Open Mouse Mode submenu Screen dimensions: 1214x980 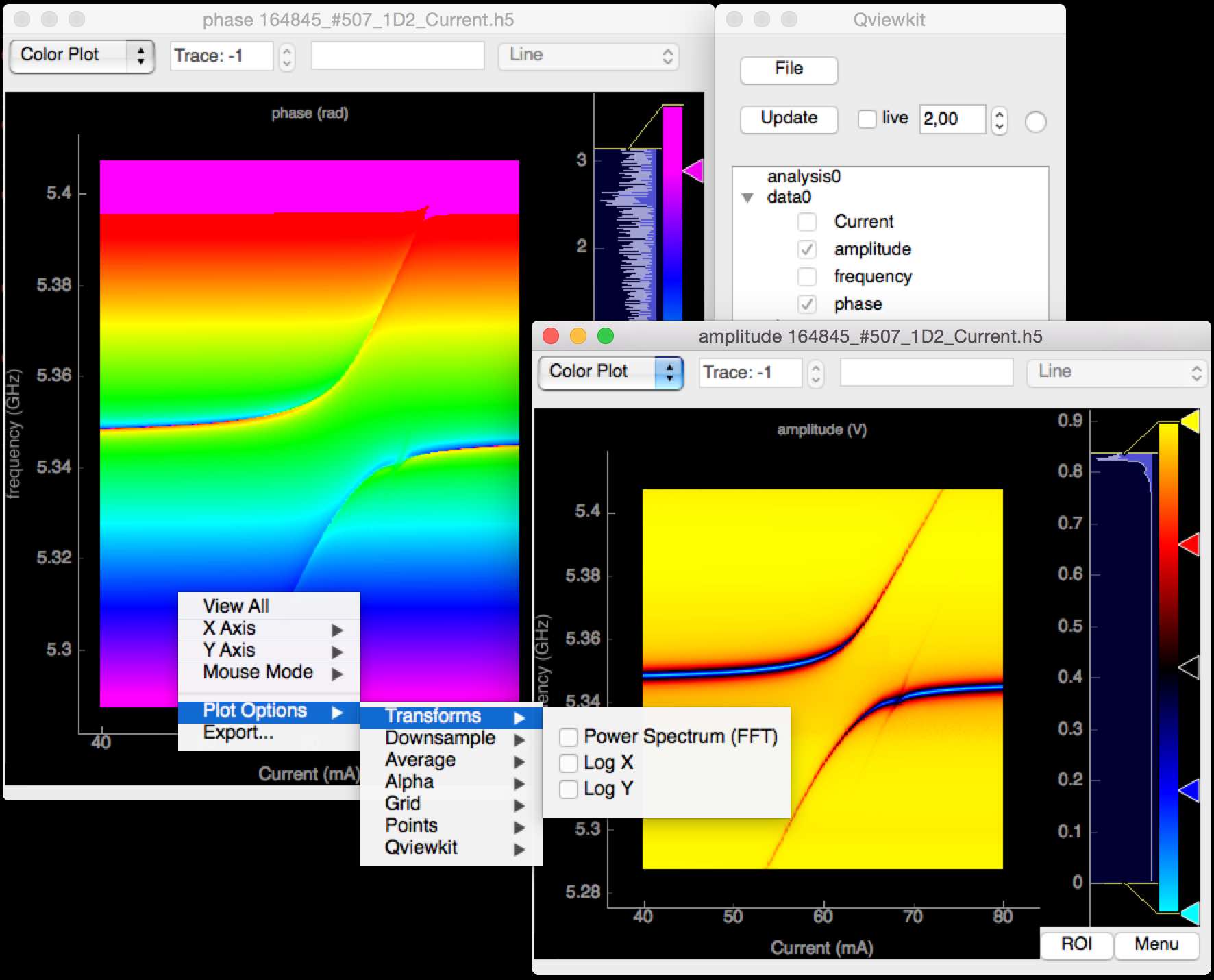[269, 672]
